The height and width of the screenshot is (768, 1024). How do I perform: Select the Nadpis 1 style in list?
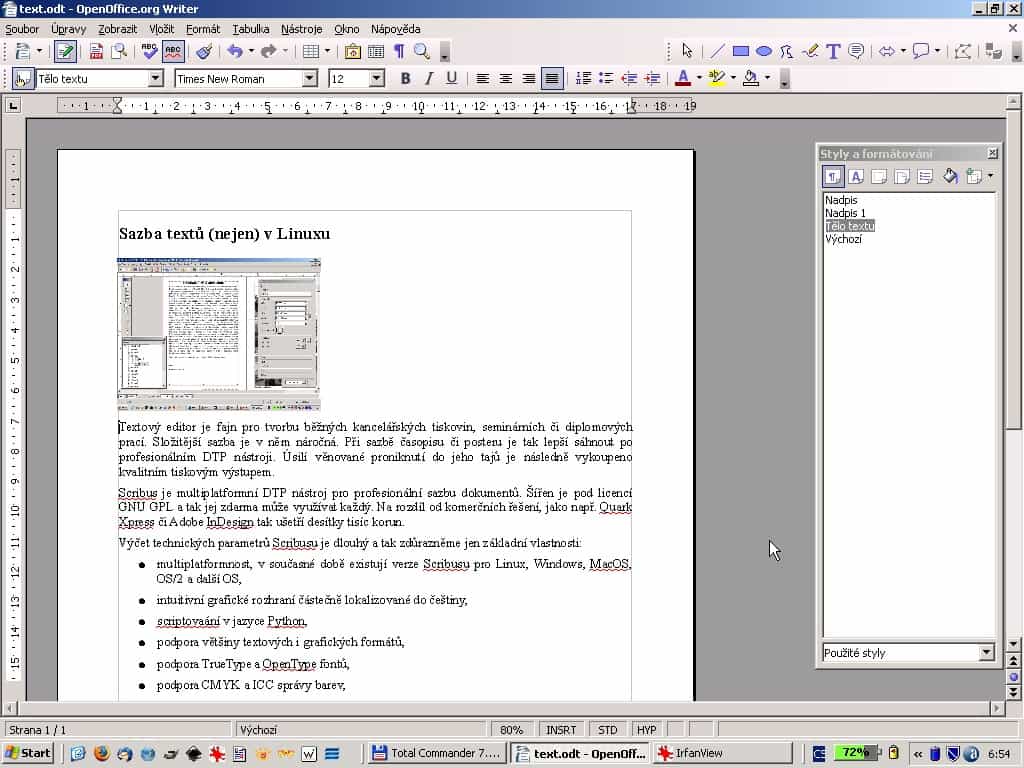[845, 213]
